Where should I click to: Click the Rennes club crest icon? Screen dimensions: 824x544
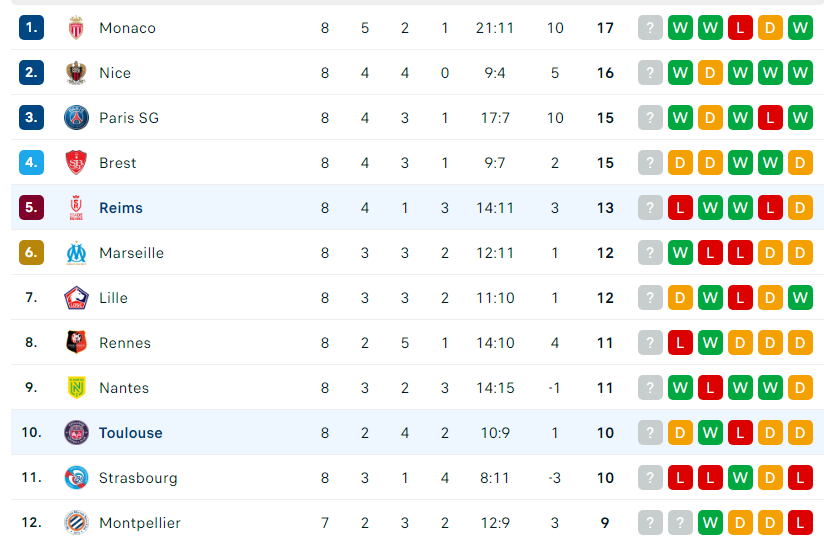pyautogui.click(x=76, y=343)
